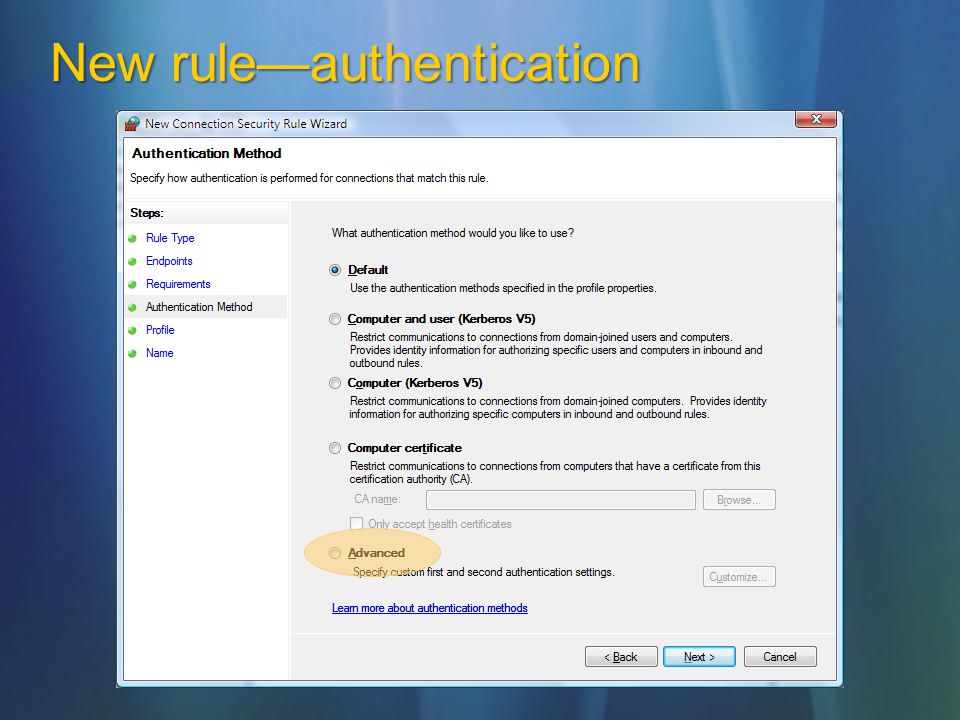Pick the Computer certificate radio option
960x720 pixels.
(335, 448)
